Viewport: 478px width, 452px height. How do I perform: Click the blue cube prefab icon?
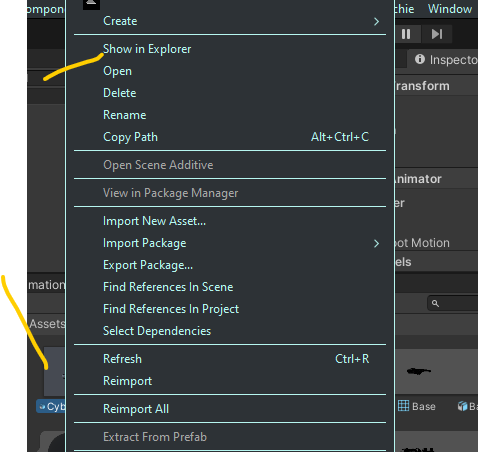(x=463, y=406)
